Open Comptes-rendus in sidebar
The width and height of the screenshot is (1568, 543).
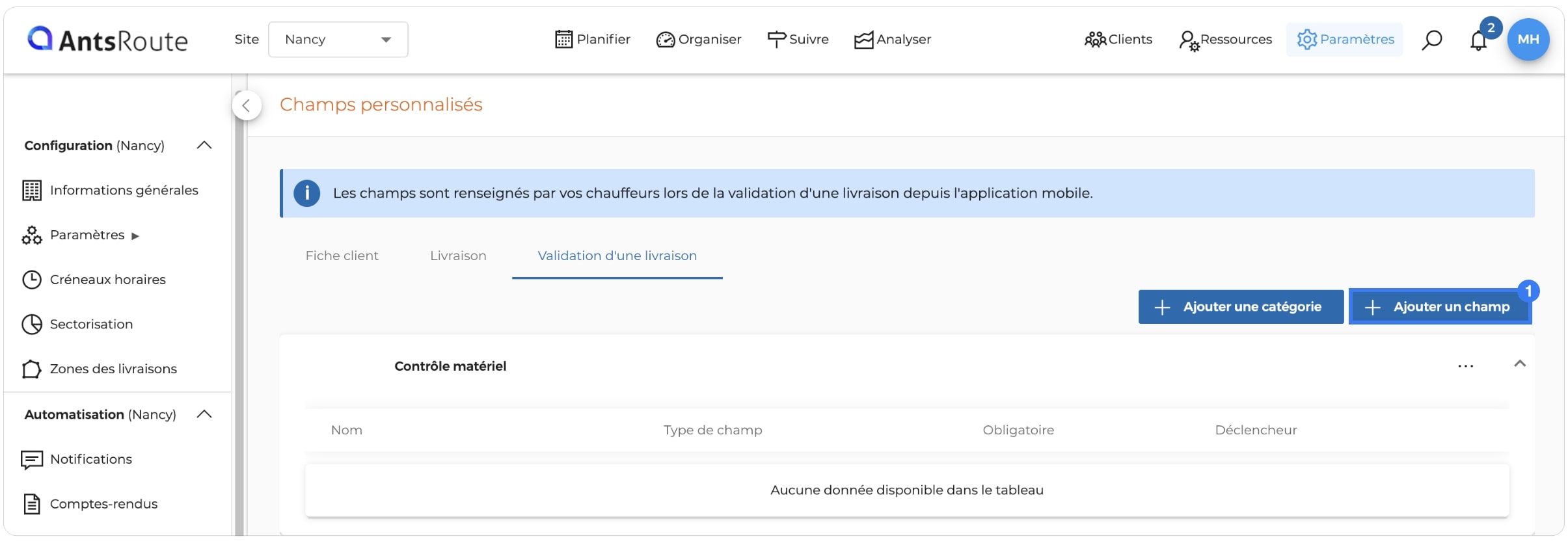tap(104, 504)
